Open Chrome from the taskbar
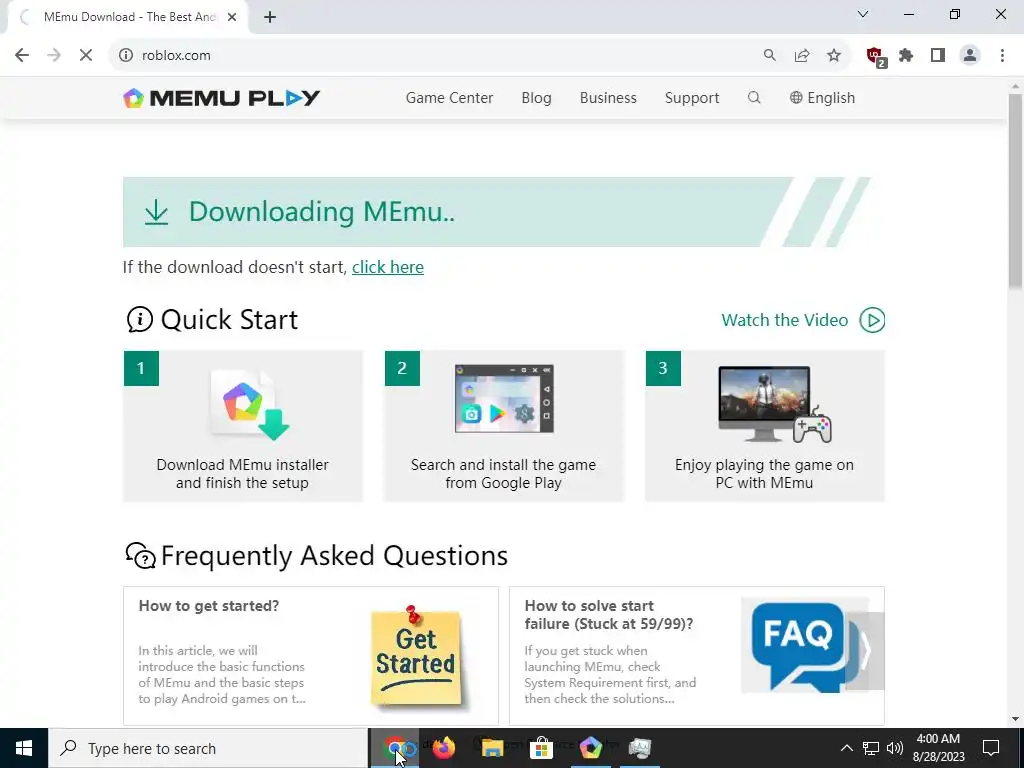 point(395,748)
